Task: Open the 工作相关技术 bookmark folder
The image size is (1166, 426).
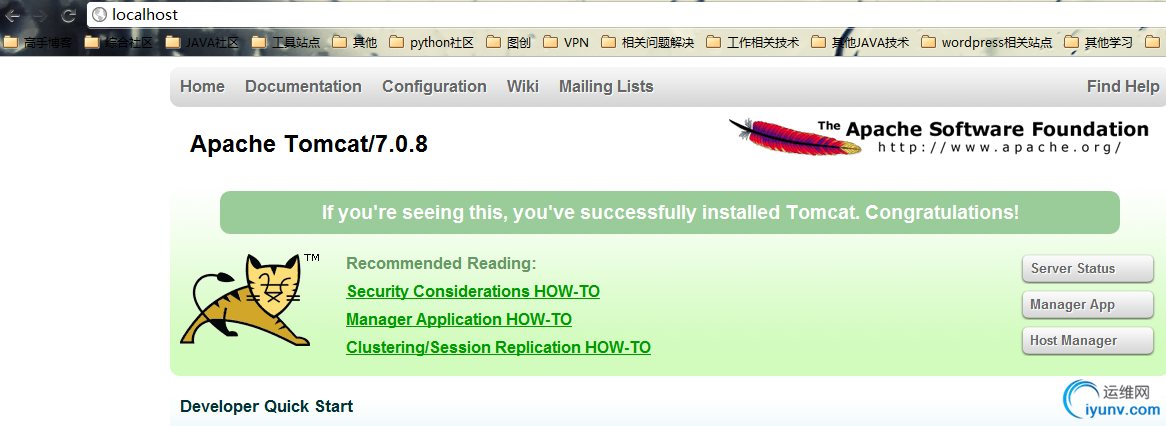Action: click(753, 42)
